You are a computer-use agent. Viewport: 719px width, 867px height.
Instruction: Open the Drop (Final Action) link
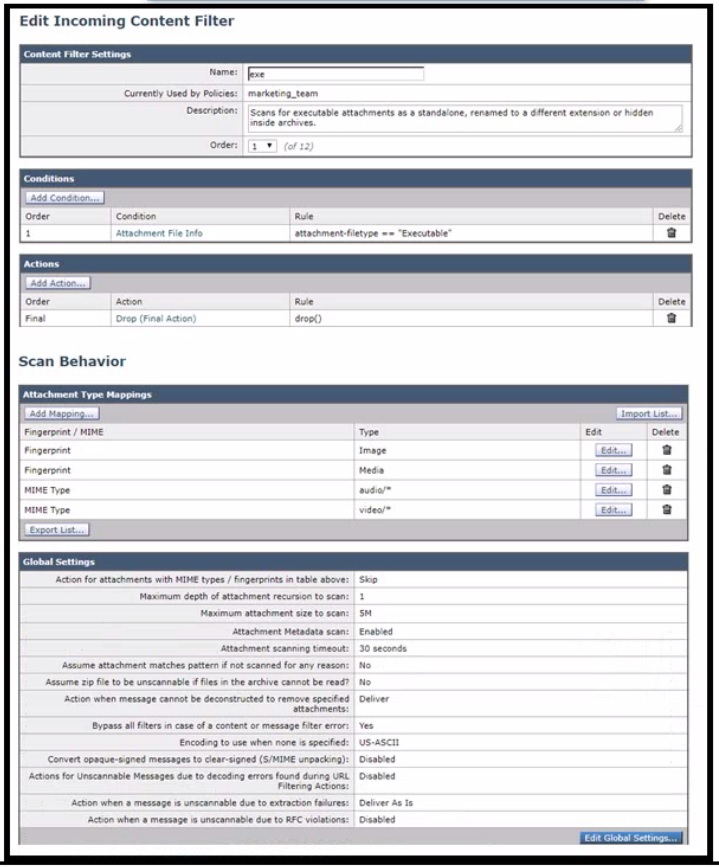tap(155, 318)
